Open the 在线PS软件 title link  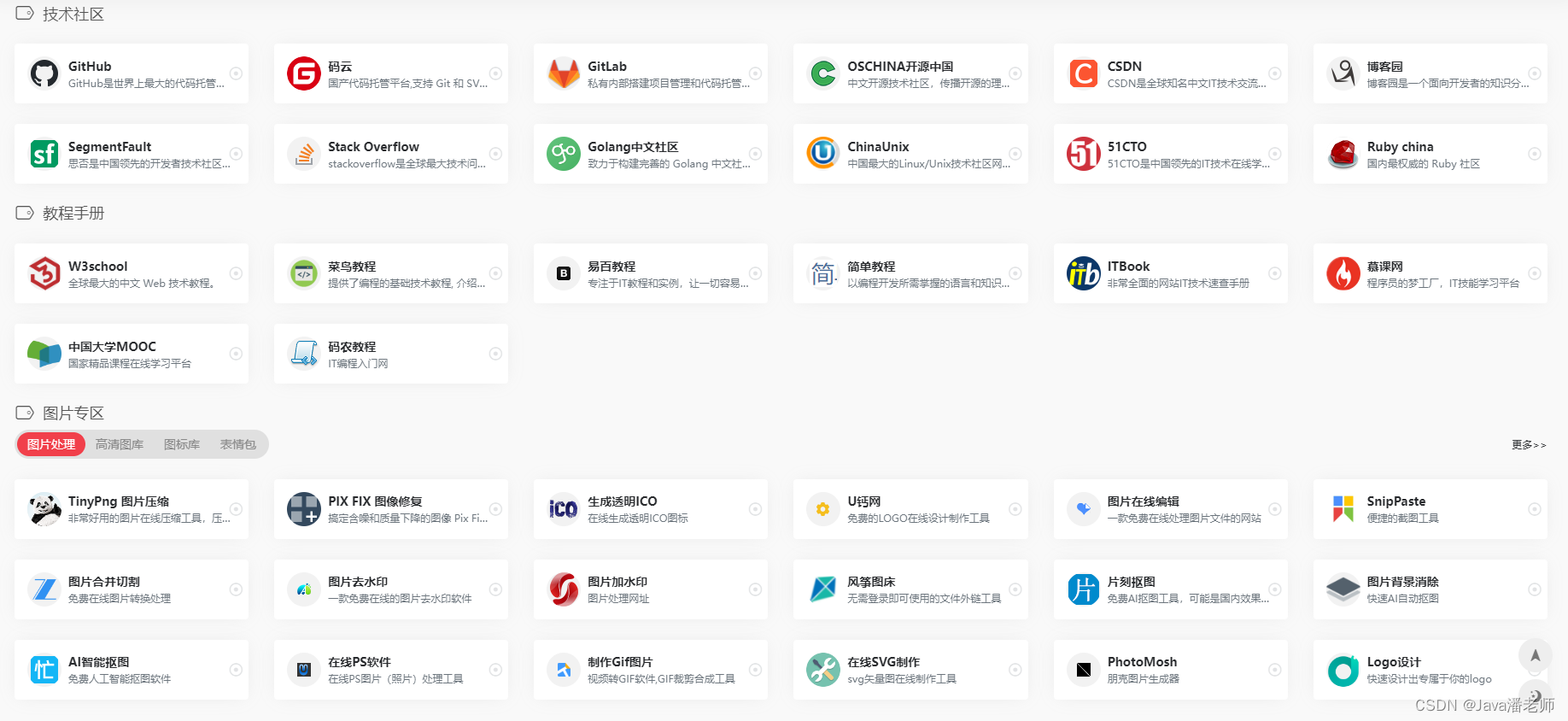360,662
